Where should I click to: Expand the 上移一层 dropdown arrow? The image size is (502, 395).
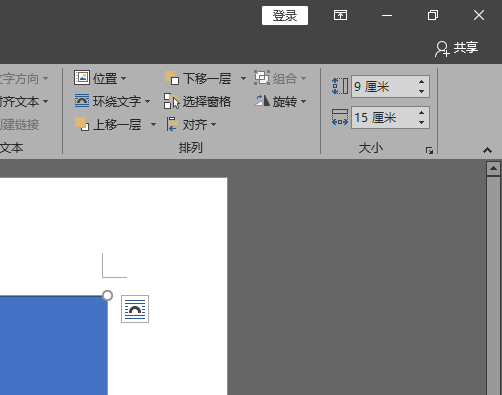pos(153,125)
